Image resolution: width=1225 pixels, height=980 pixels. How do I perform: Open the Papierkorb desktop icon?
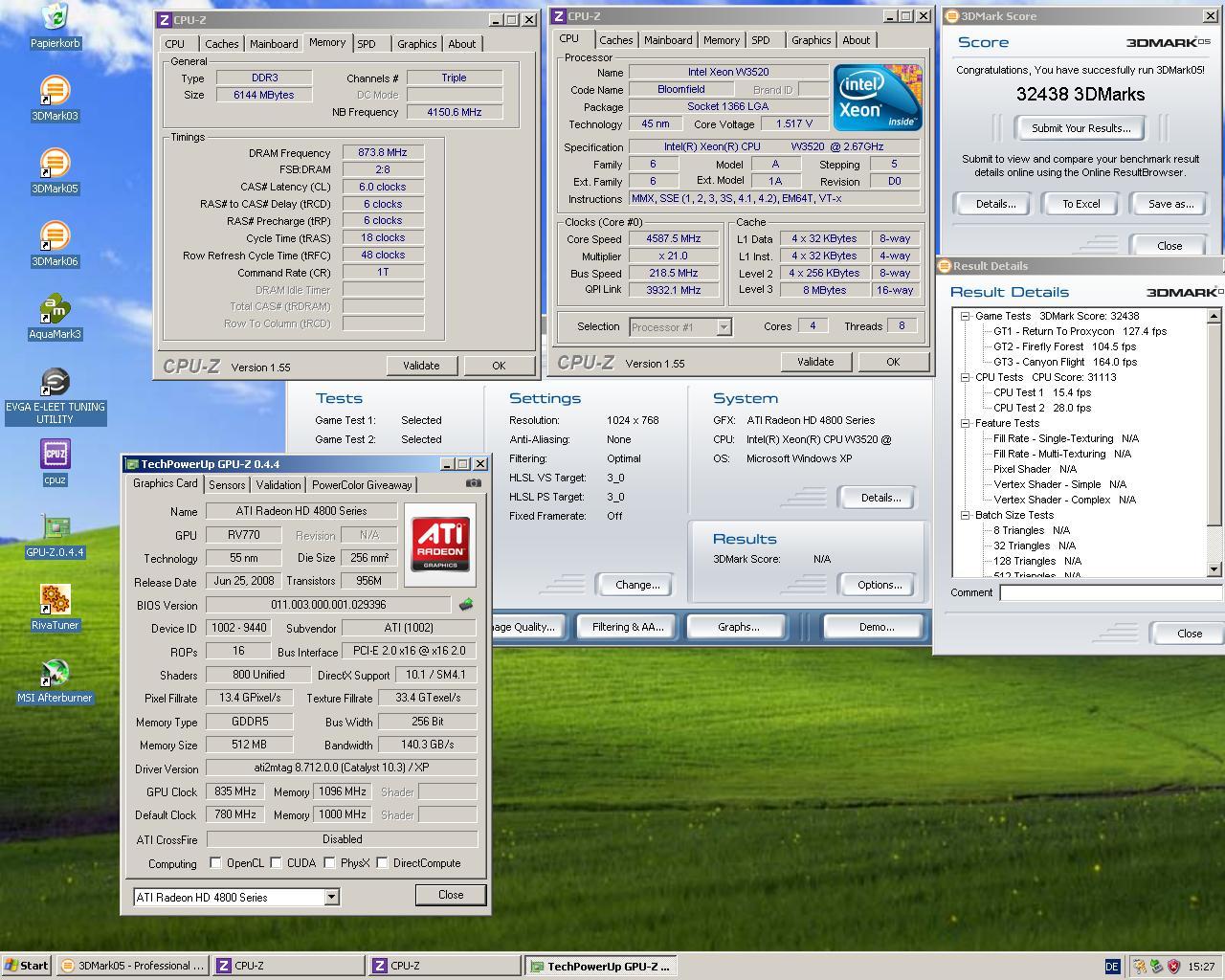click(x=55, y=25)
